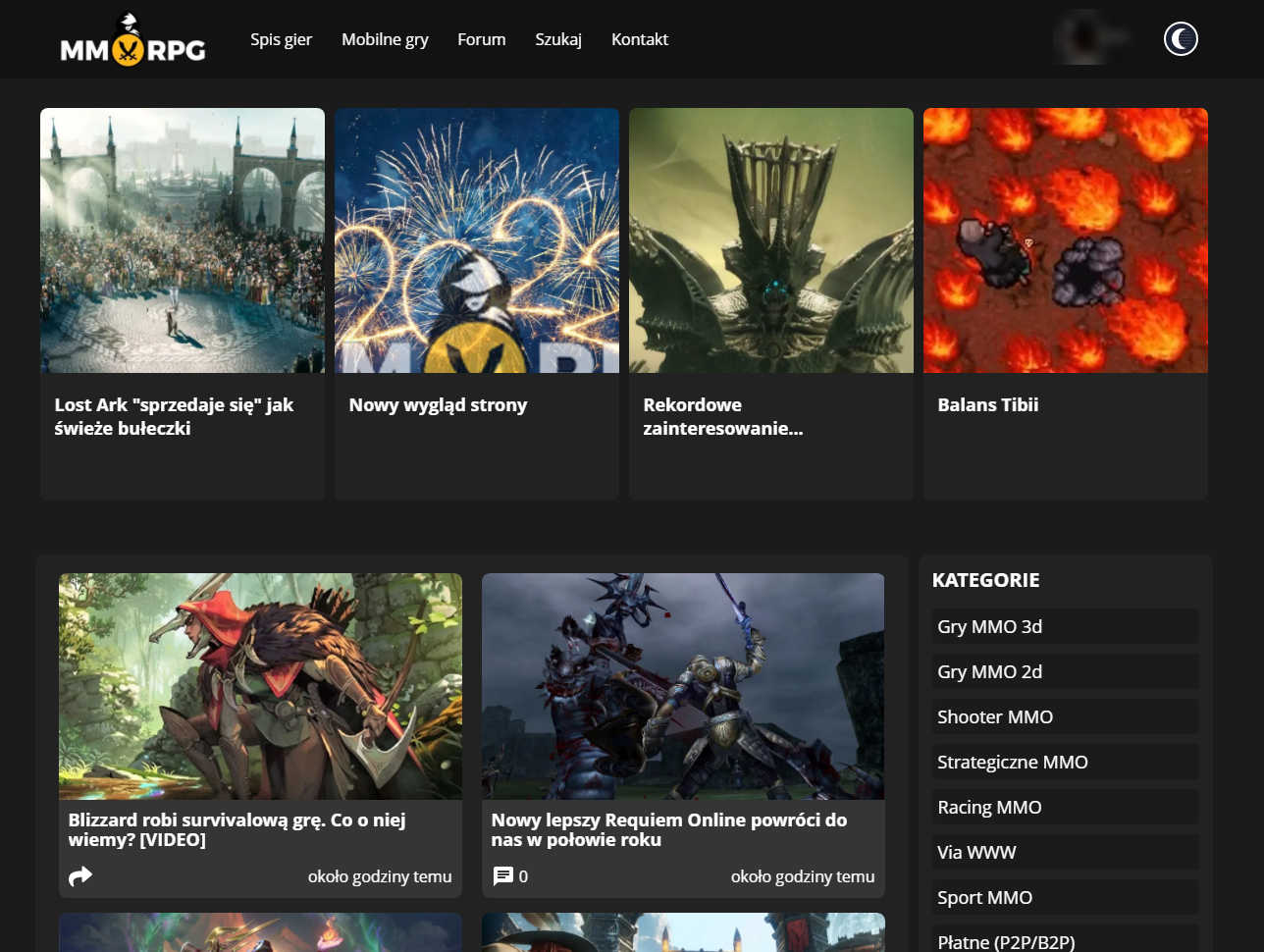Viewport: 1264px width, 952px height.
Task: Go to Mobilne gry page
Action: [385, 39]
